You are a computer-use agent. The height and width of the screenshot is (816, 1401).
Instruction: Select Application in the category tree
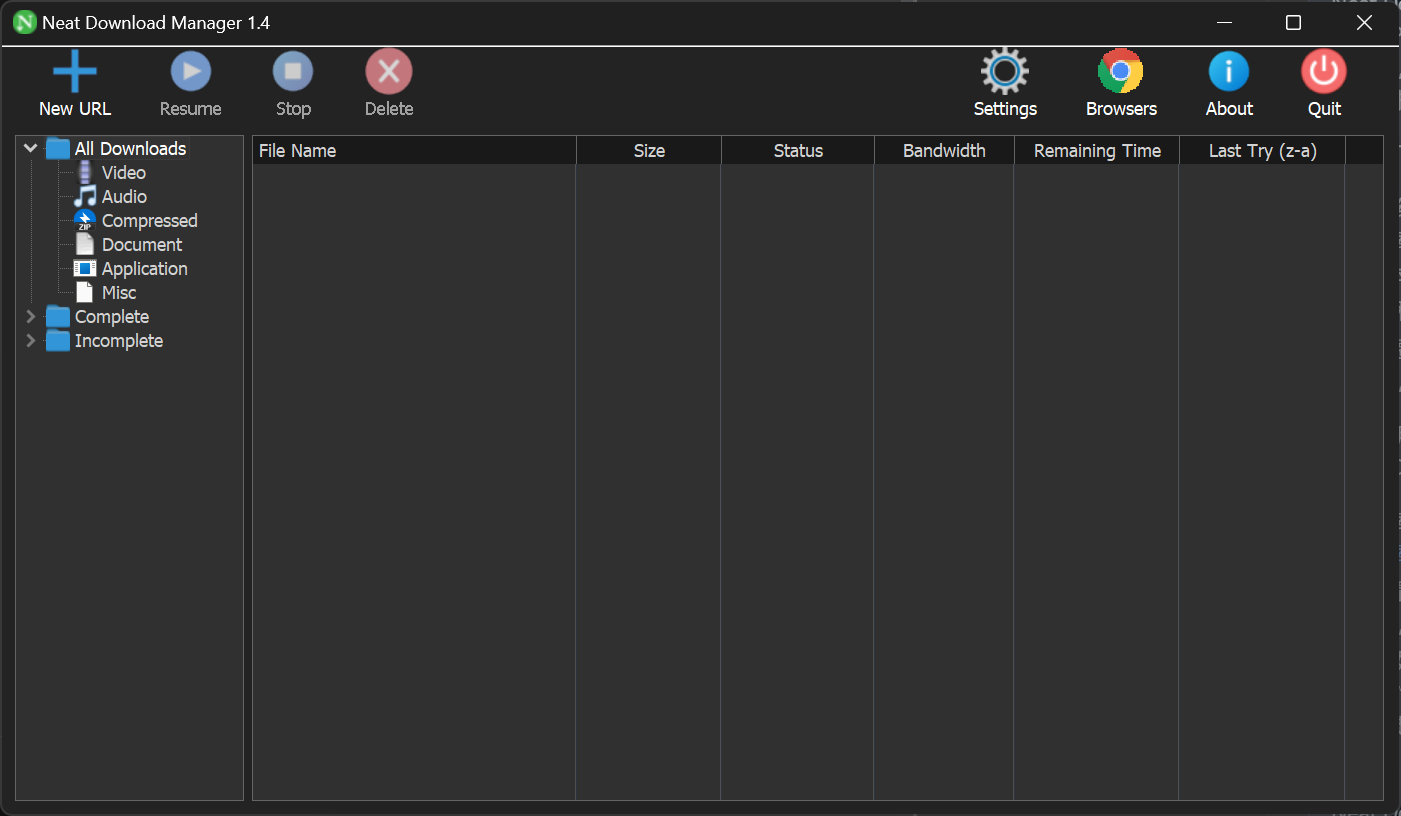pyautogui.click(x=145, y=269)
